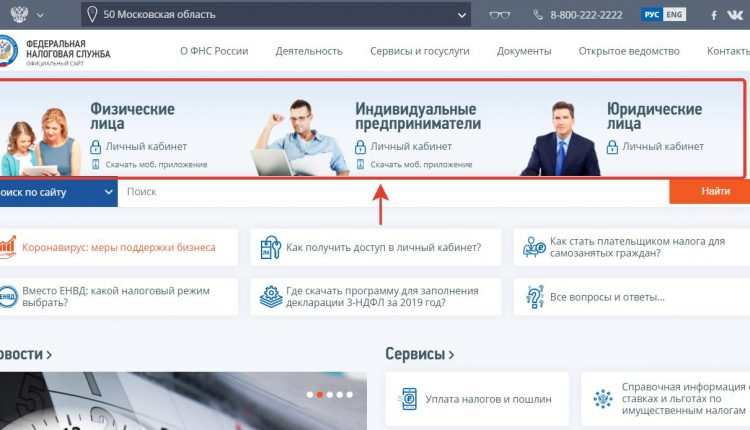The image size is (750, 430).
Task: Switch site language to ENG
Action: click(674, 14)
